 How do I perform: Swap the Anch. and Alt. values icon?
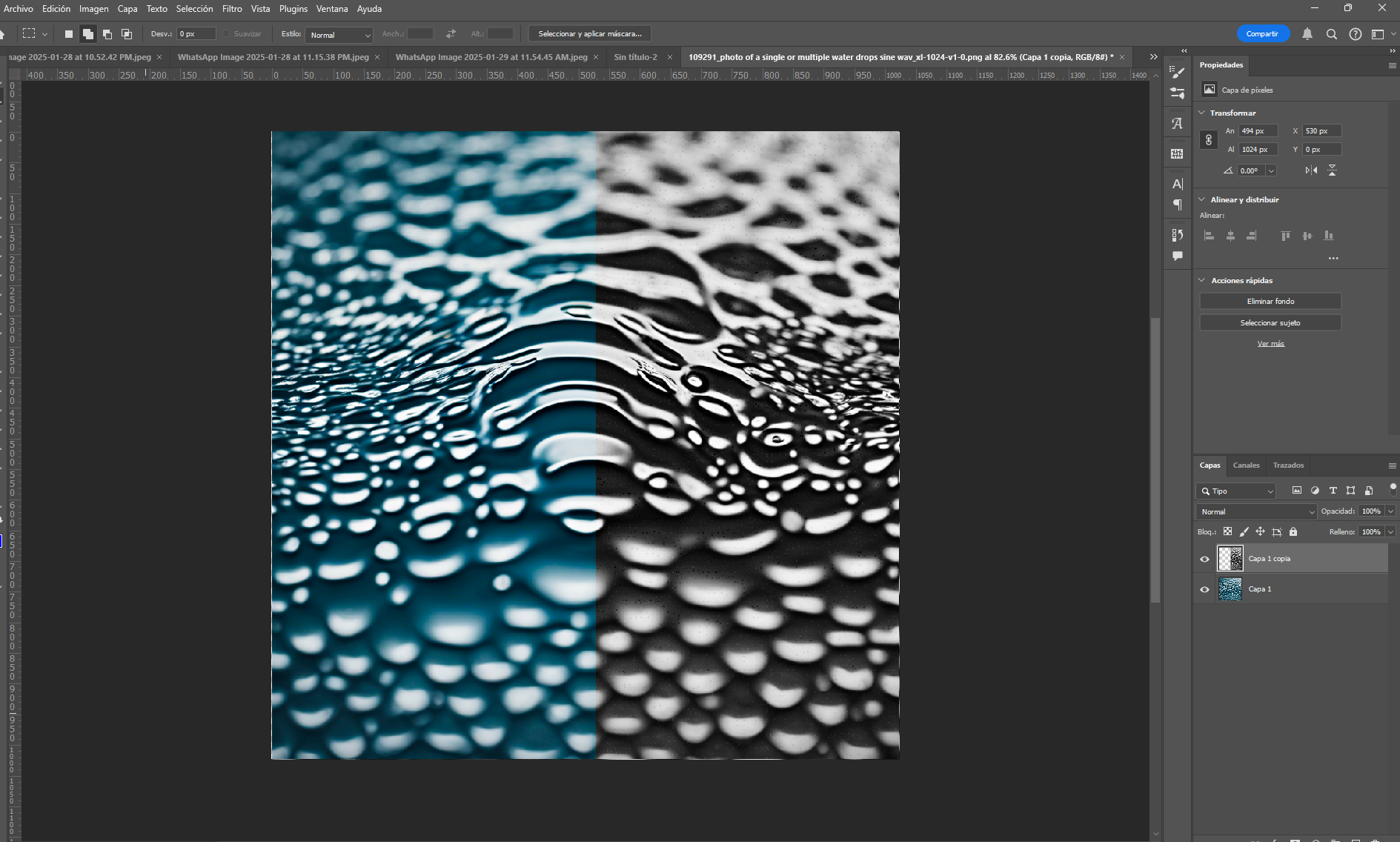coord(451,34)
